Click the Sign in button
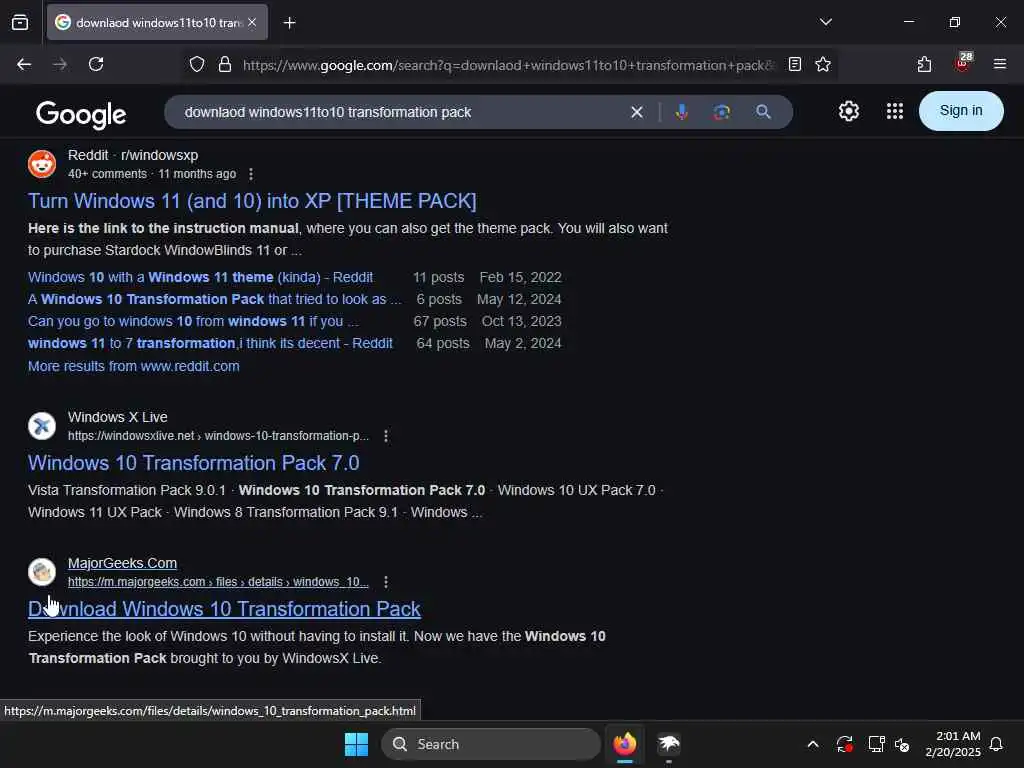 pyautogui.click(x=961, y=111)
